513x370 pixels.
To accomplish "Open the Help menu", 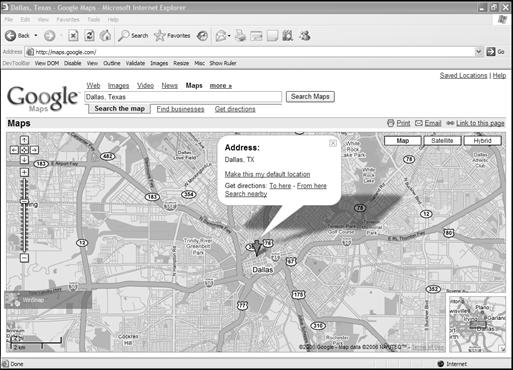I will point(113,20).
